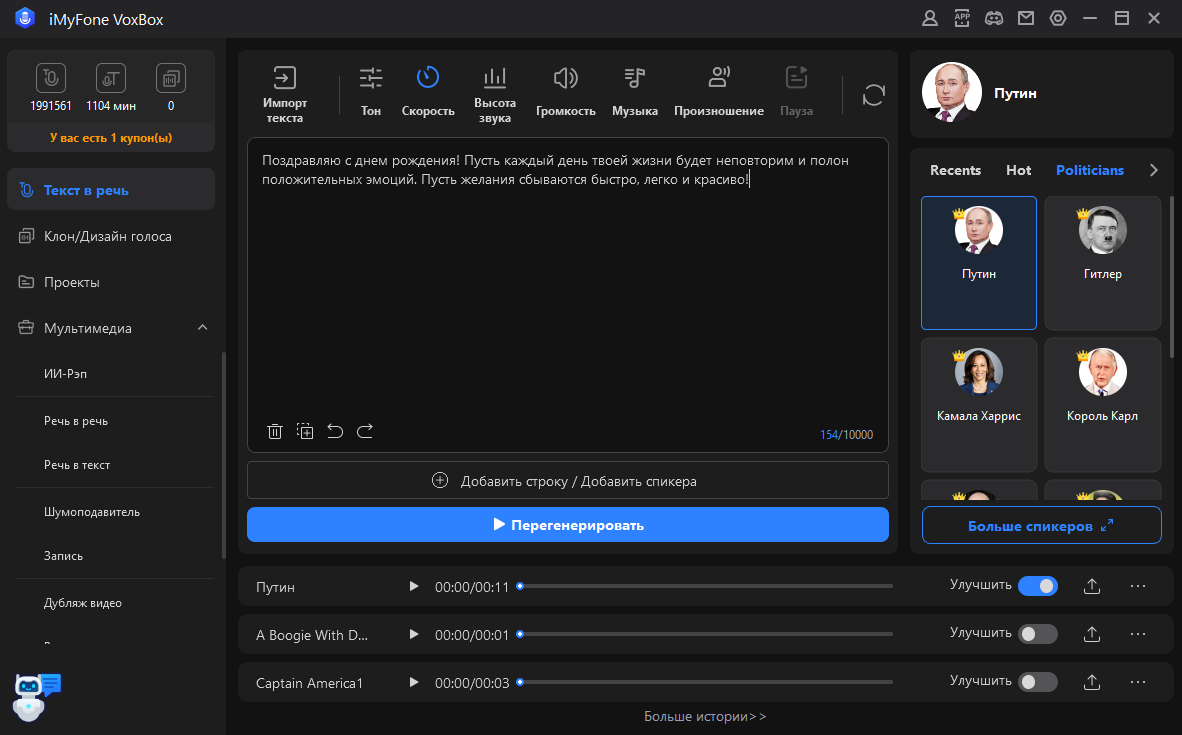The width and height of the screenshot is (1182, 735).
Task: Click the trash icon below the text
Action: [x=274, y=431]
